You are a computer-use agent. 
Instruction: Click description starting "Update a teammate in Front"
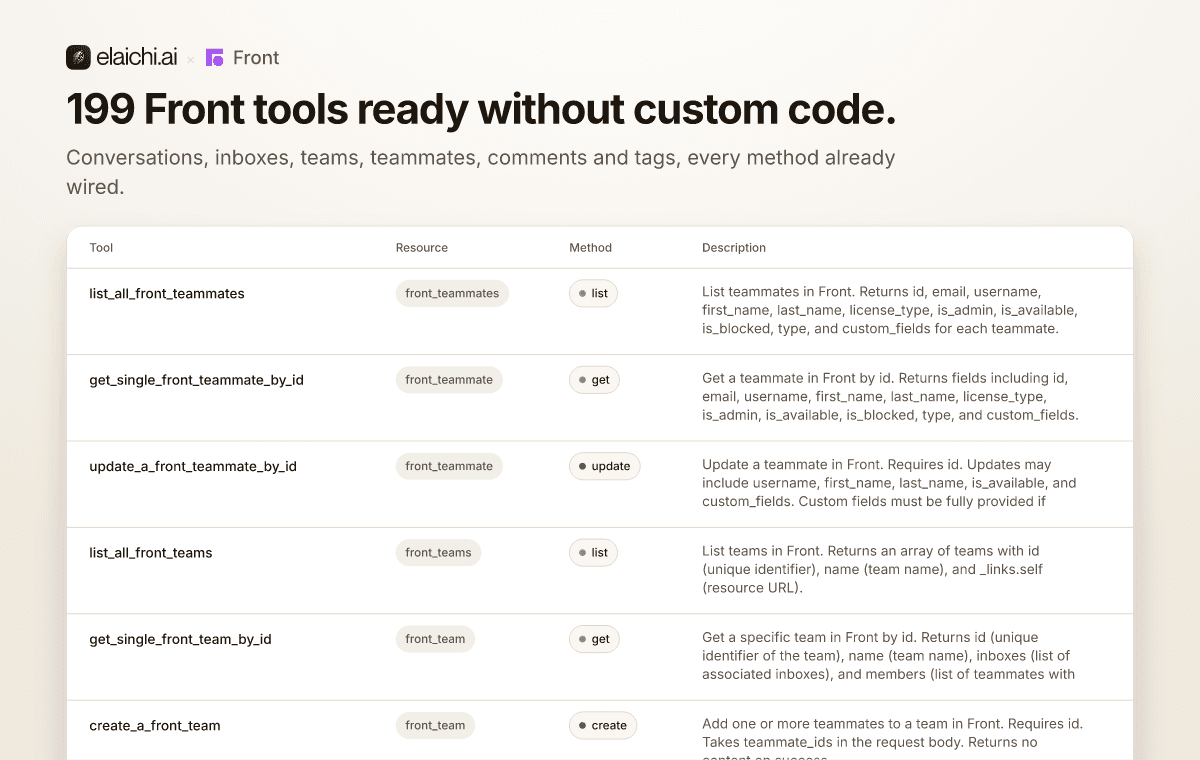point(890,483)
